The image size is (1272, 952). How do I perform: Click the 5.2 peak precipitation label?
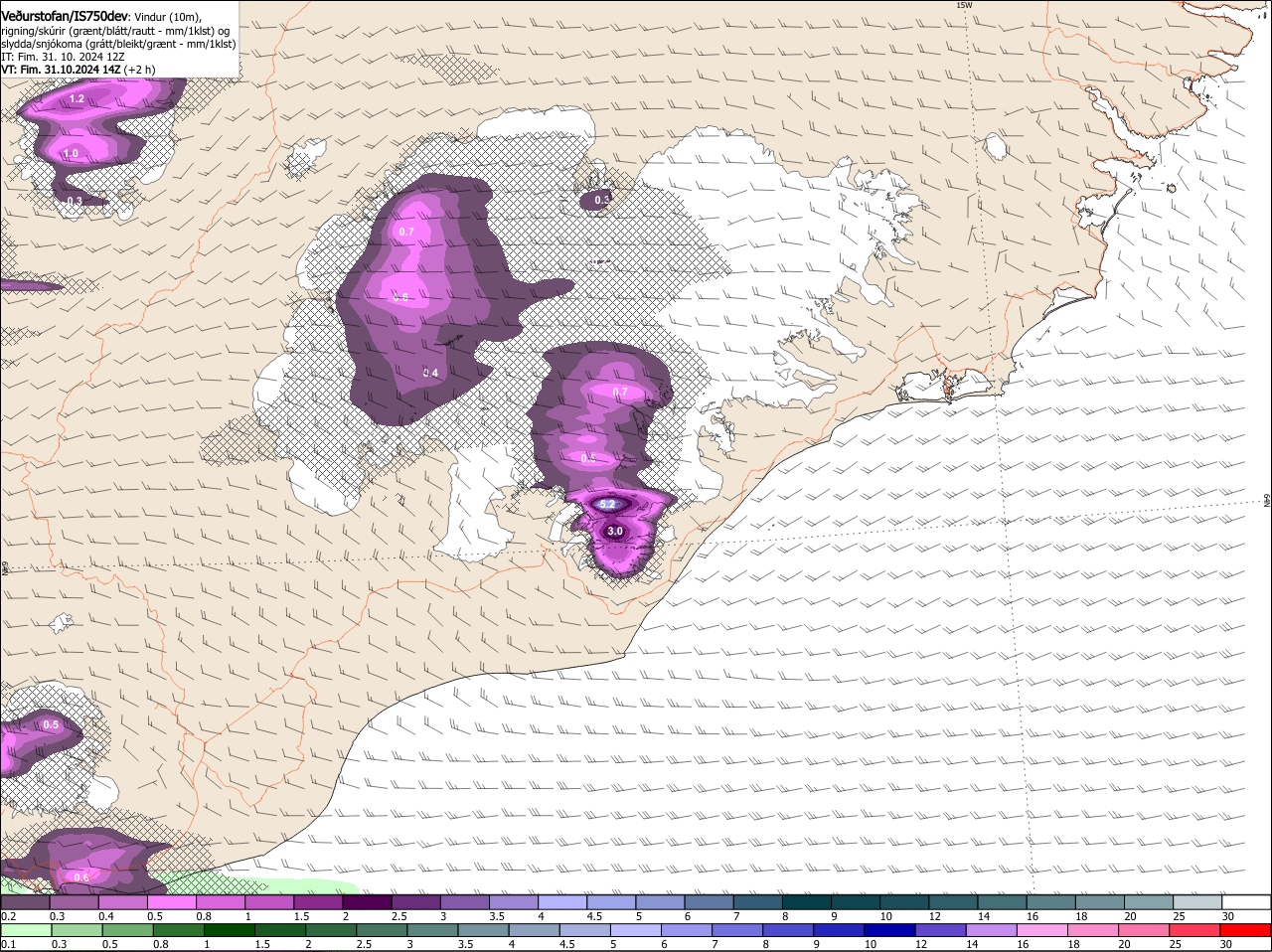pyautogui.click(x=608, y=505)
